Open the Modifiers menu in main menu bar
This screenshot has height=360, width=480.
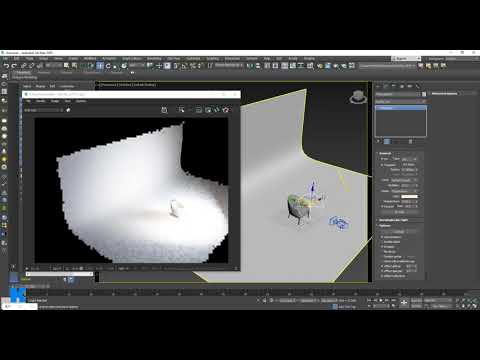(x=90, y=58)
